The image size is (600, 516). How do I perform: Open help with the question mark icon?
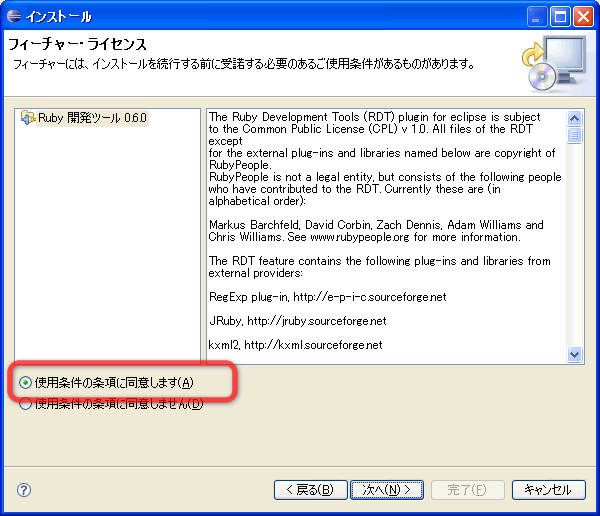pos(24,490)
